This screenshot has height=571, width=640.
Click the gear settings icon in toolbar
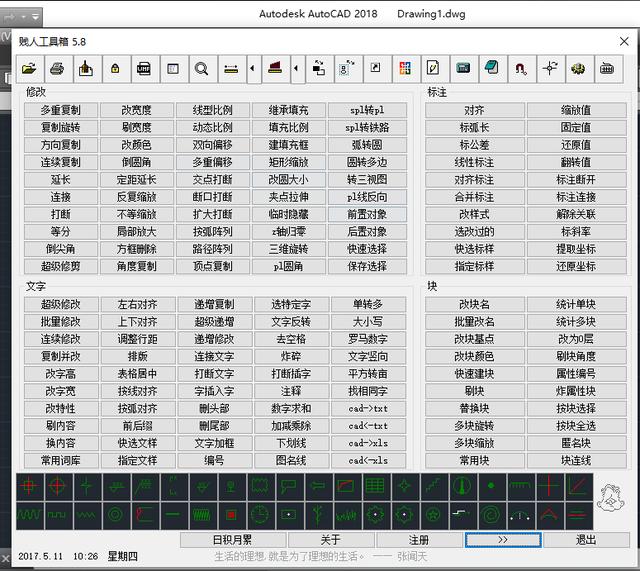(x=578, y=69)
